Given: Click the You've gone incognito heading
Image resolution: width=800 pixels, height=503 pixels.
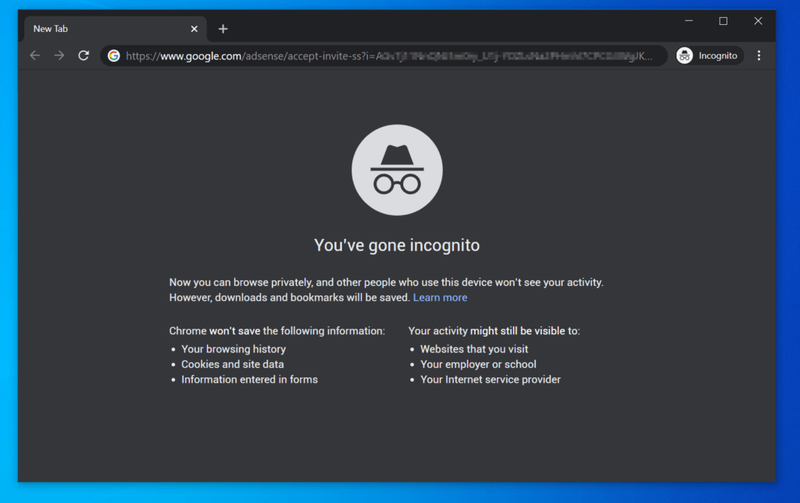Looking at the screenshot, I should pos(397,245).
